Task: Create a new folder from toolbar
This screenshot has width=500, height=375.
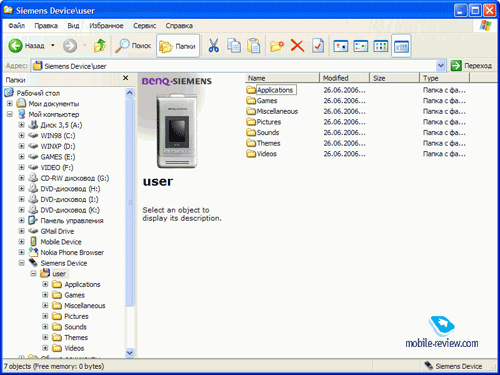Action: click(277, 46)
